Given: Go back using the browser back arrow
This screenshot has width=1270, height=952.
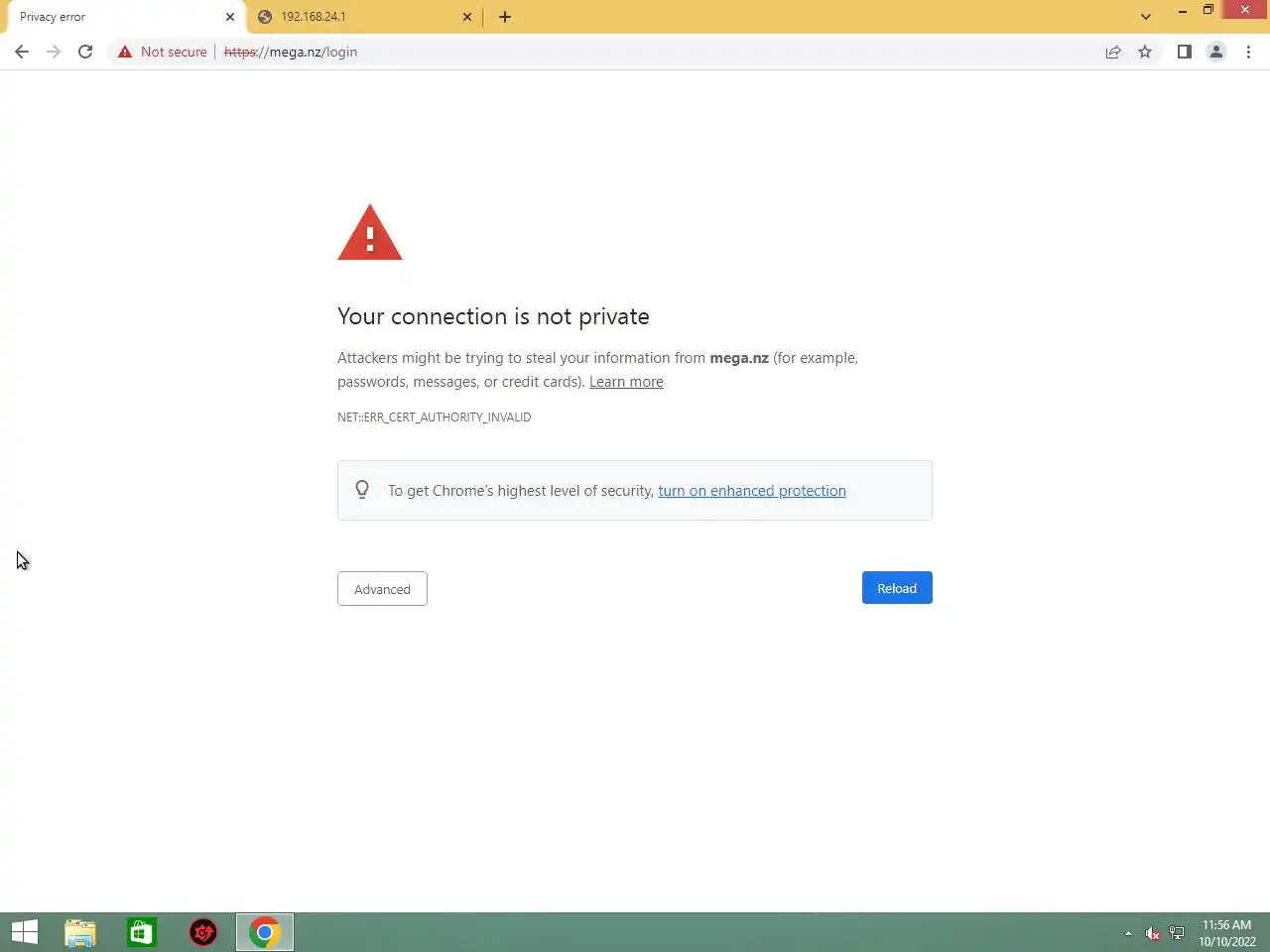Looking at the screenshot, I should (x=22, y=52).
